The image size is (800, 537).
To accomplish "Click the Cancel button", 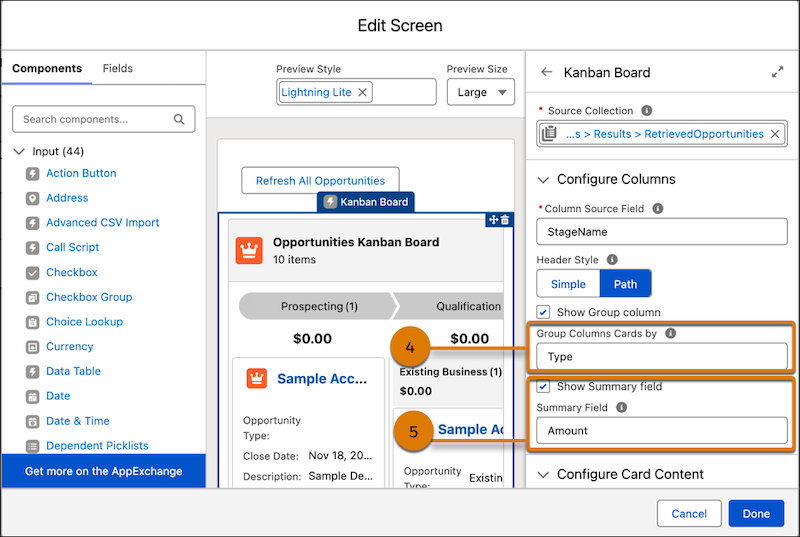I will [x=689, y=514].
